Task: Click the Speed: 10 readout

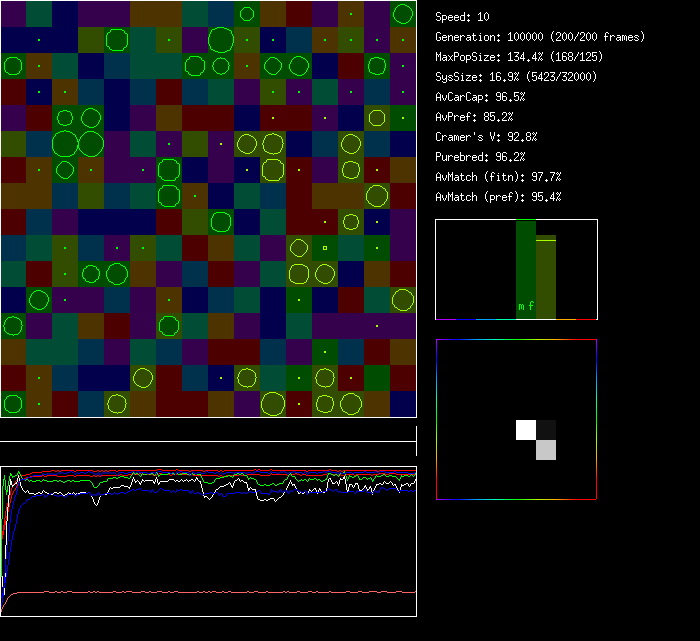Action: (x=462, y=17)
